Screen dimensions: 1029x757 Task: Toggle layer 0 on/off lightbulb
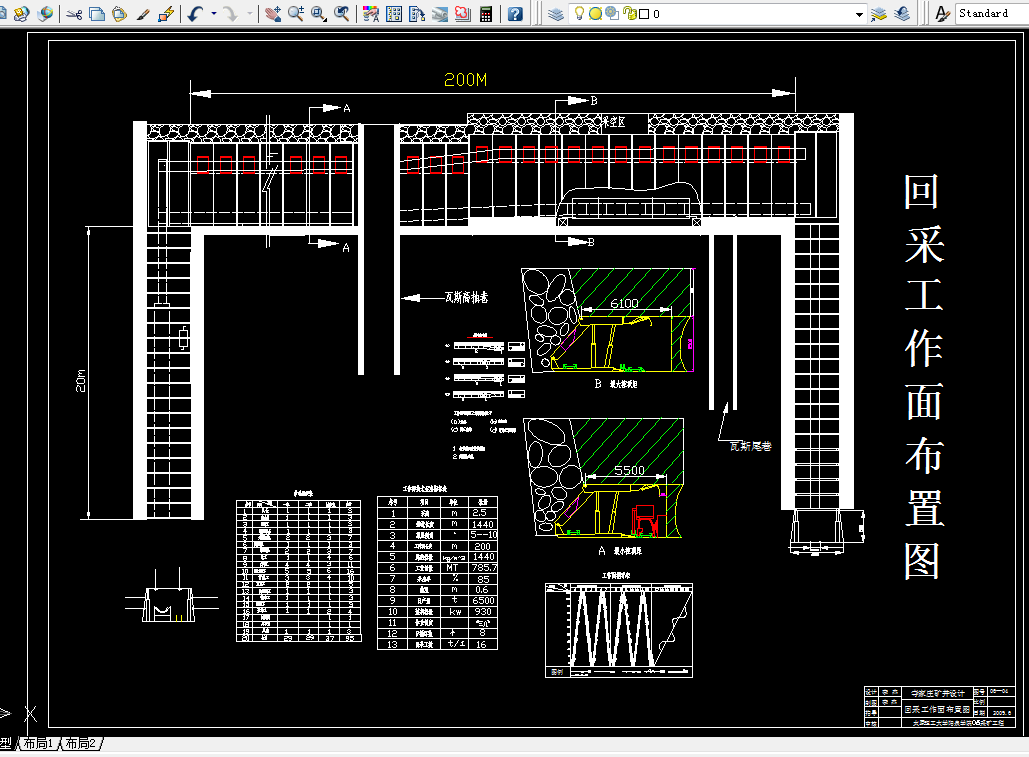click(x=579, y=13)
